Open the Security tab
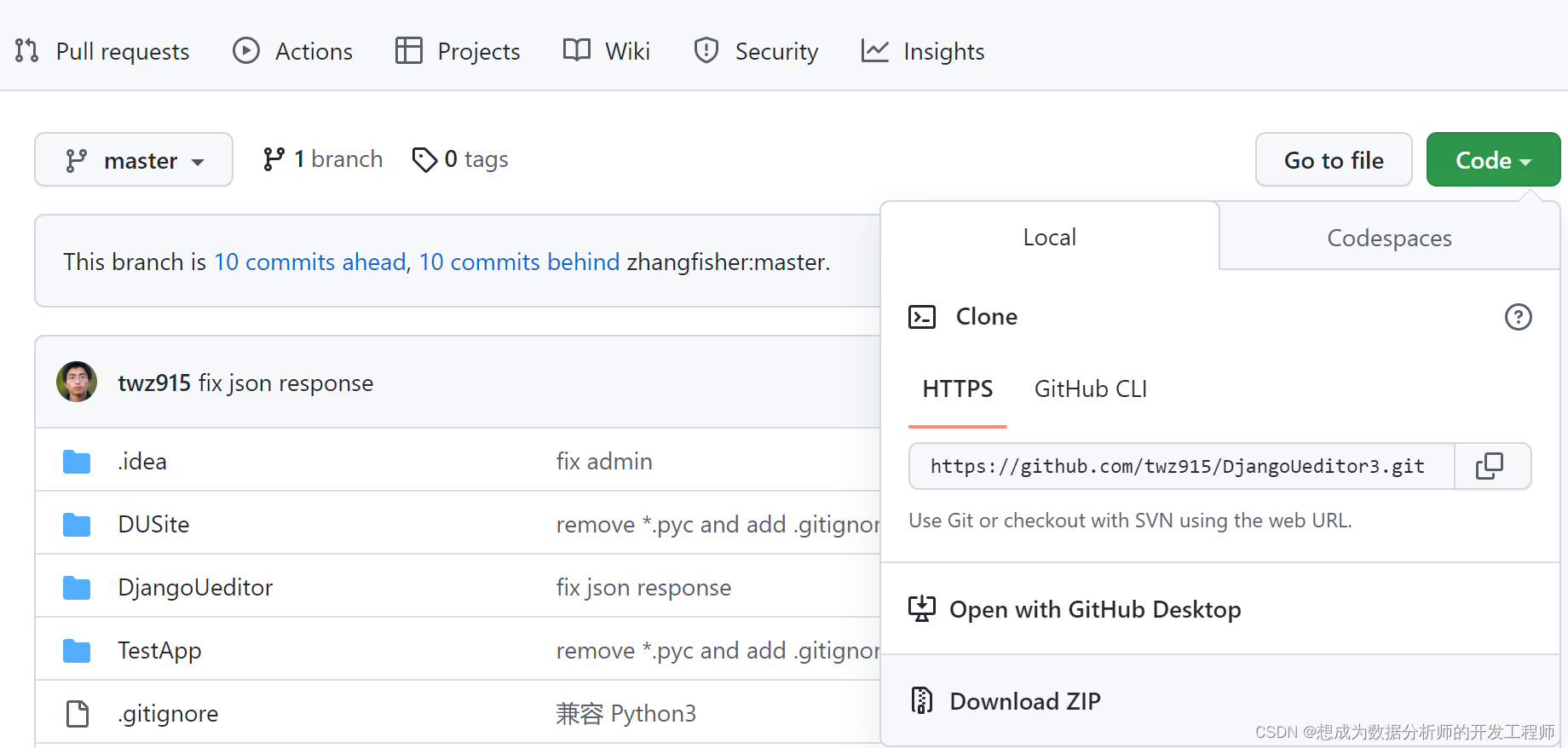1568x748 pixels. 756,51
